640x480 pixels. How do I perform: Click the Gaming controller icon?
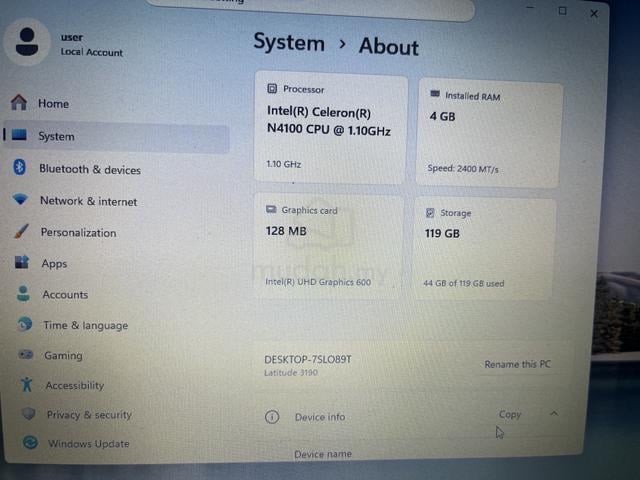point(26,354)
